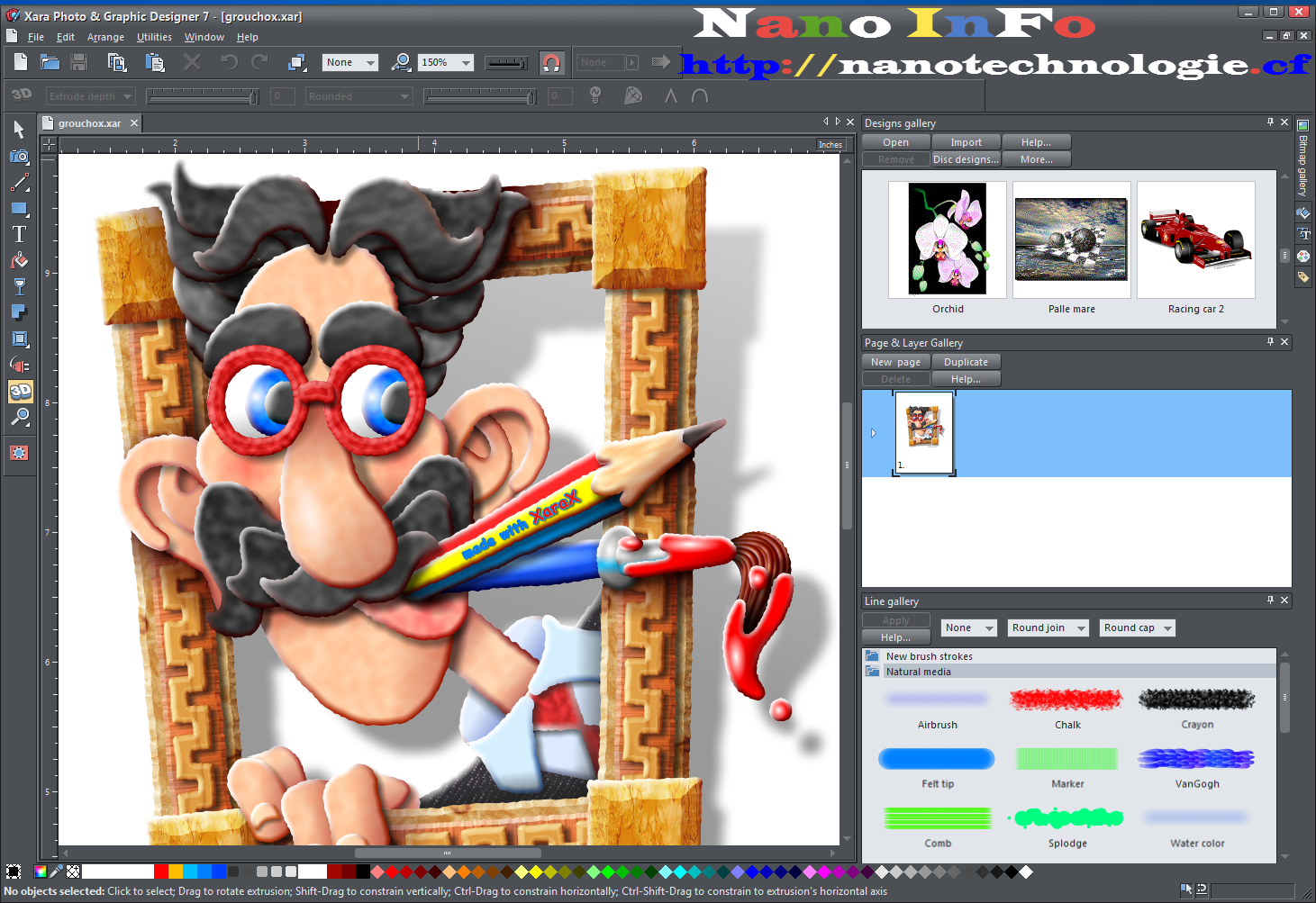1316x903 pixels.
Task: Click the More... button in Designs gallery
Action: pos(1036,159)
